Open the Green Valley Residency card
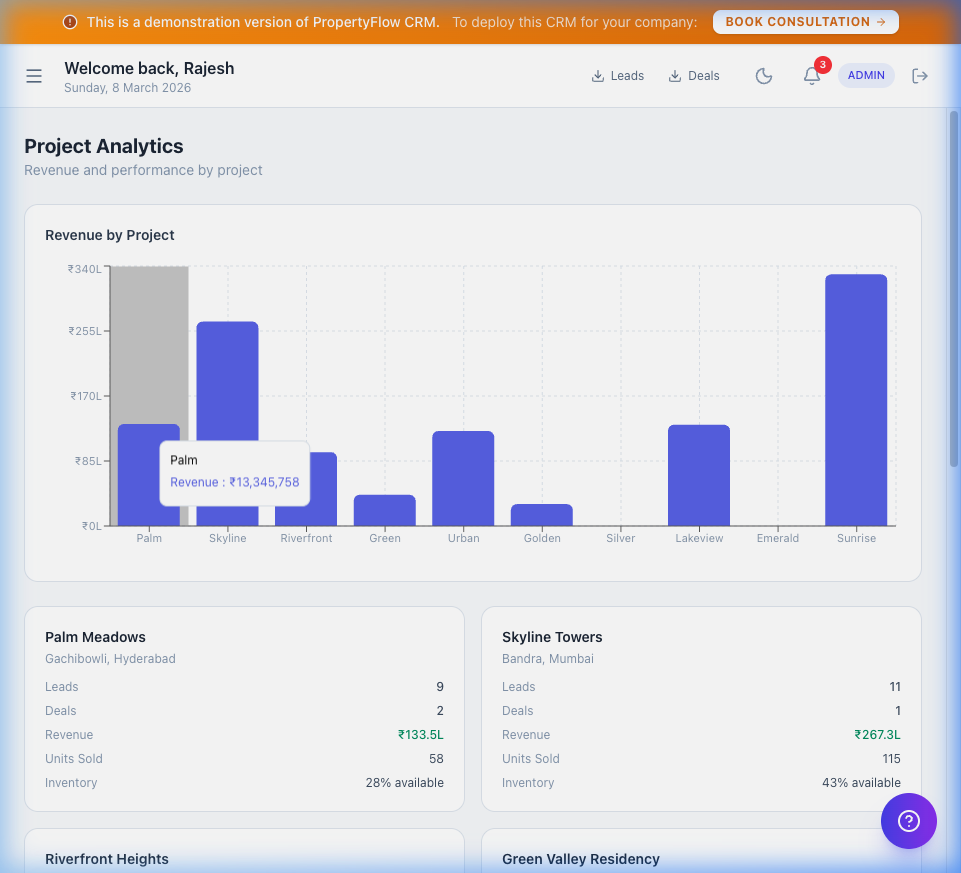 (580, 859)
